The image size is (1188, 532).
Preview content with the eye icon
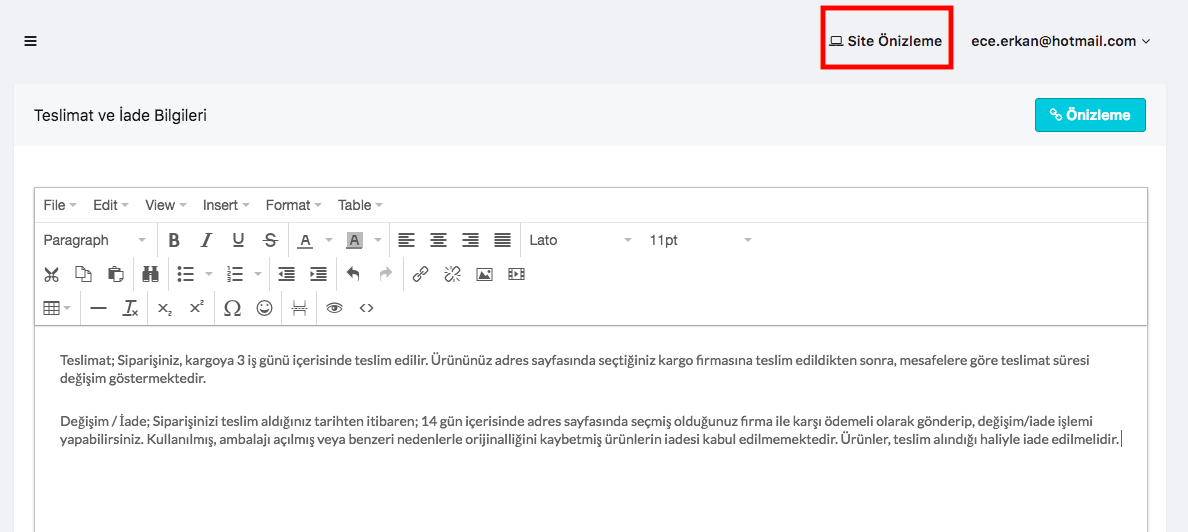coord(334,308)
